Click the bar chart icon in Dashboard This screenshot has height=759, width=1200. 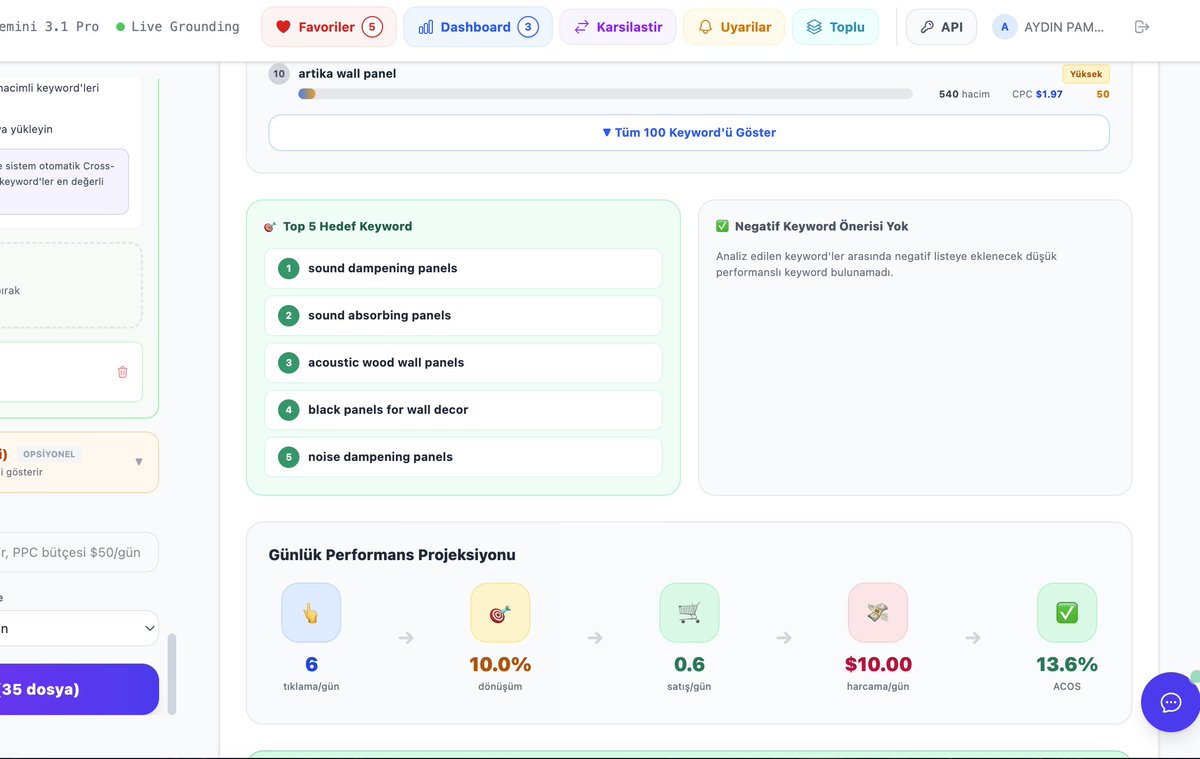[425, 27]
